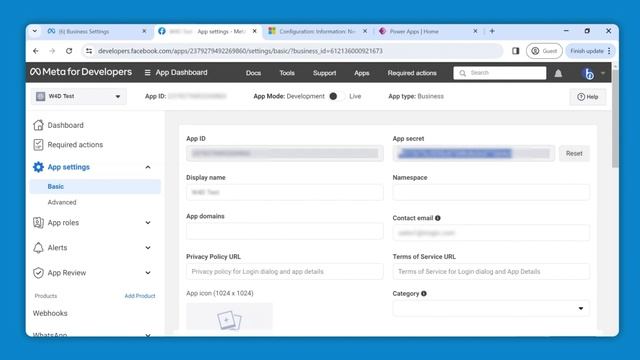640x360 pixels.
Task: Click the browser back arrow
Action: pyautogui.click(x=36, y=51)
